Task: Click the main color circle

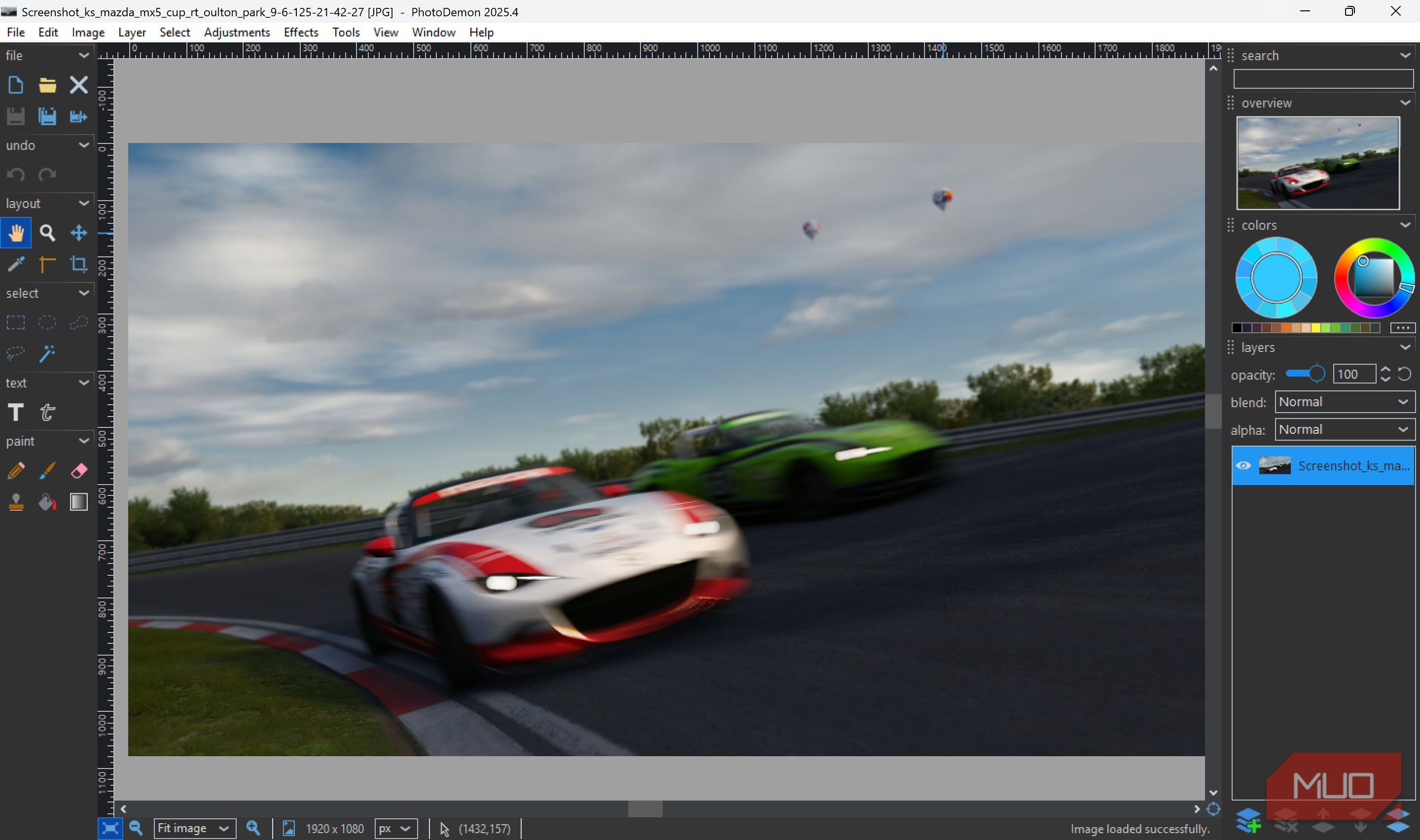Action: pos(1276,278)
